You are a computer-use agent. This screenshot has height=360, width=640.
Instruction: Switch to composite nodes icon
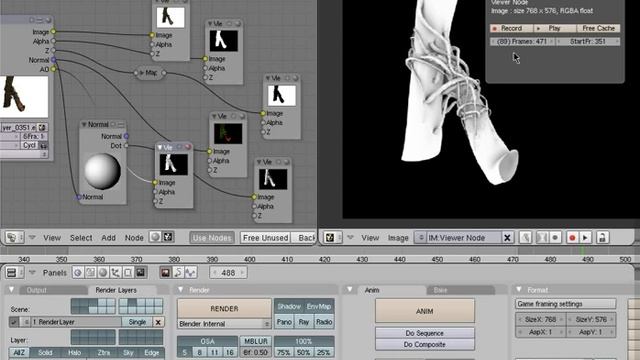(x=168, y=237)
